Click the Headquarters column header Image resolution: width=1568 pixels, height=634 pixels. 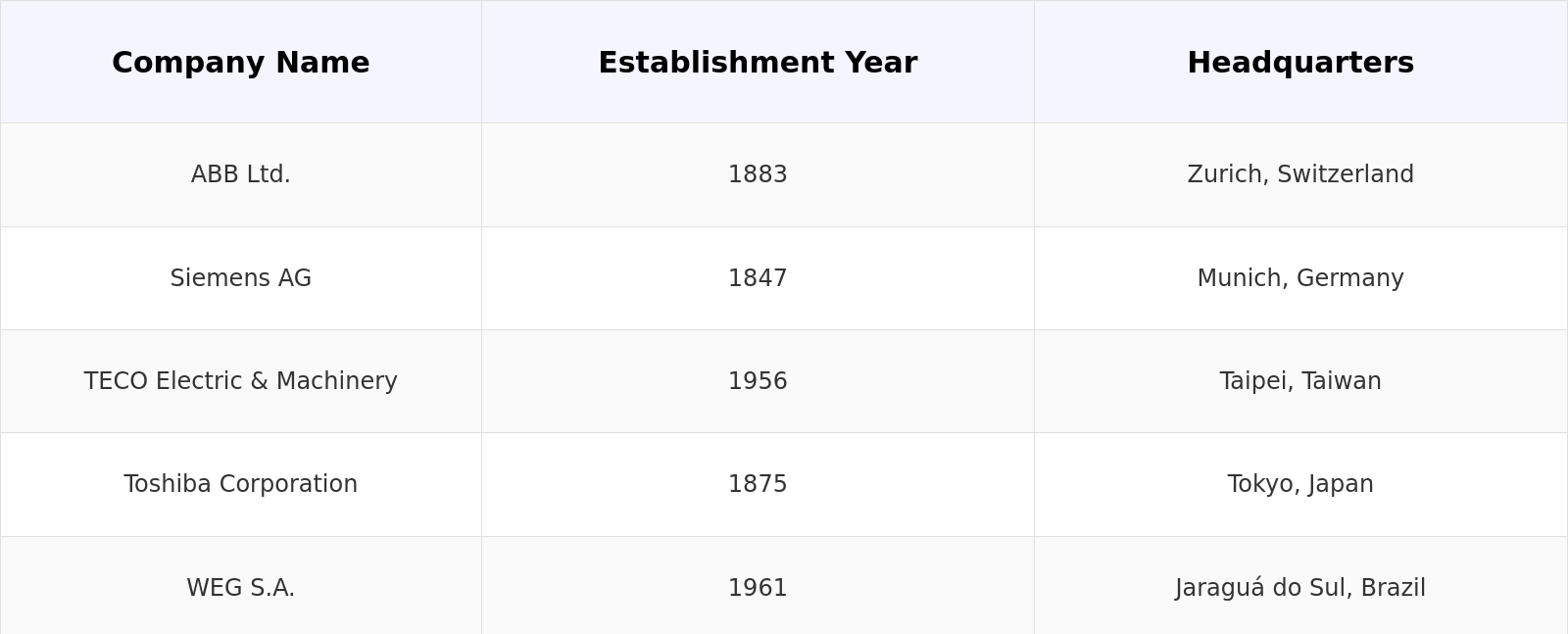[x=1300, y=63]
